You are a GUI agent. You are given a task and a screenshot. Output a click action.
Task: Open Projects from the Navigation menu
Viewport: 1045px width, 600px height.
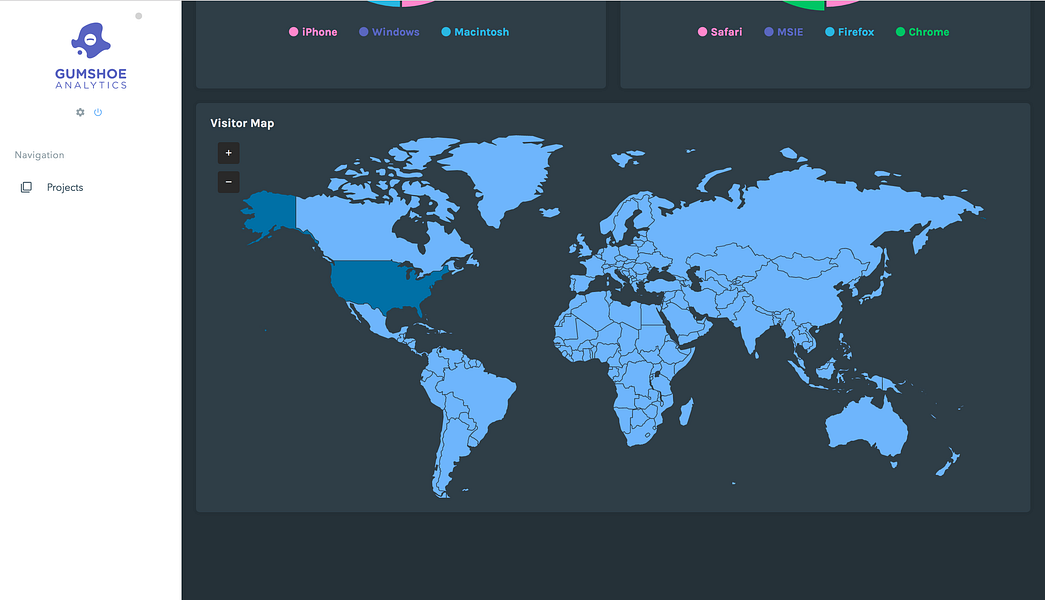(x=65, y=187)
